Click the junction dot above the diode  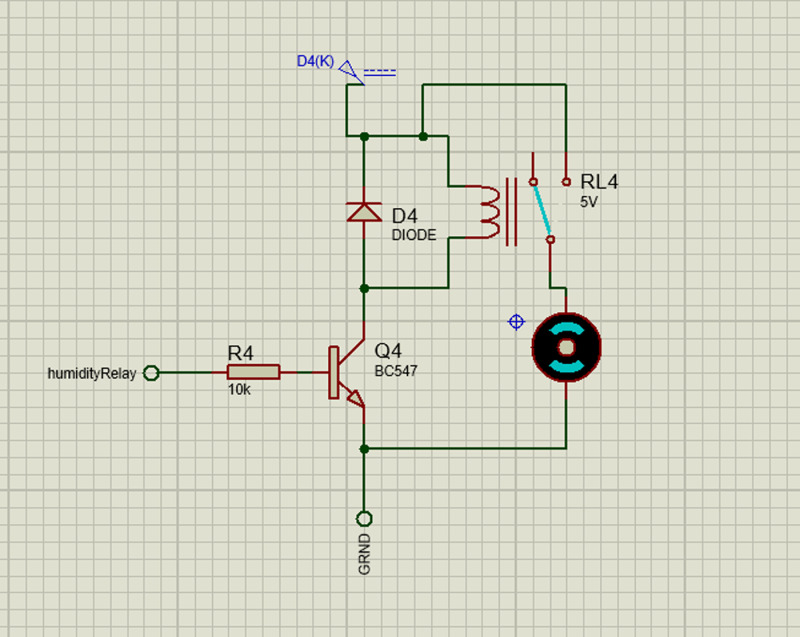pyautogui.click(x=364, y=136)
